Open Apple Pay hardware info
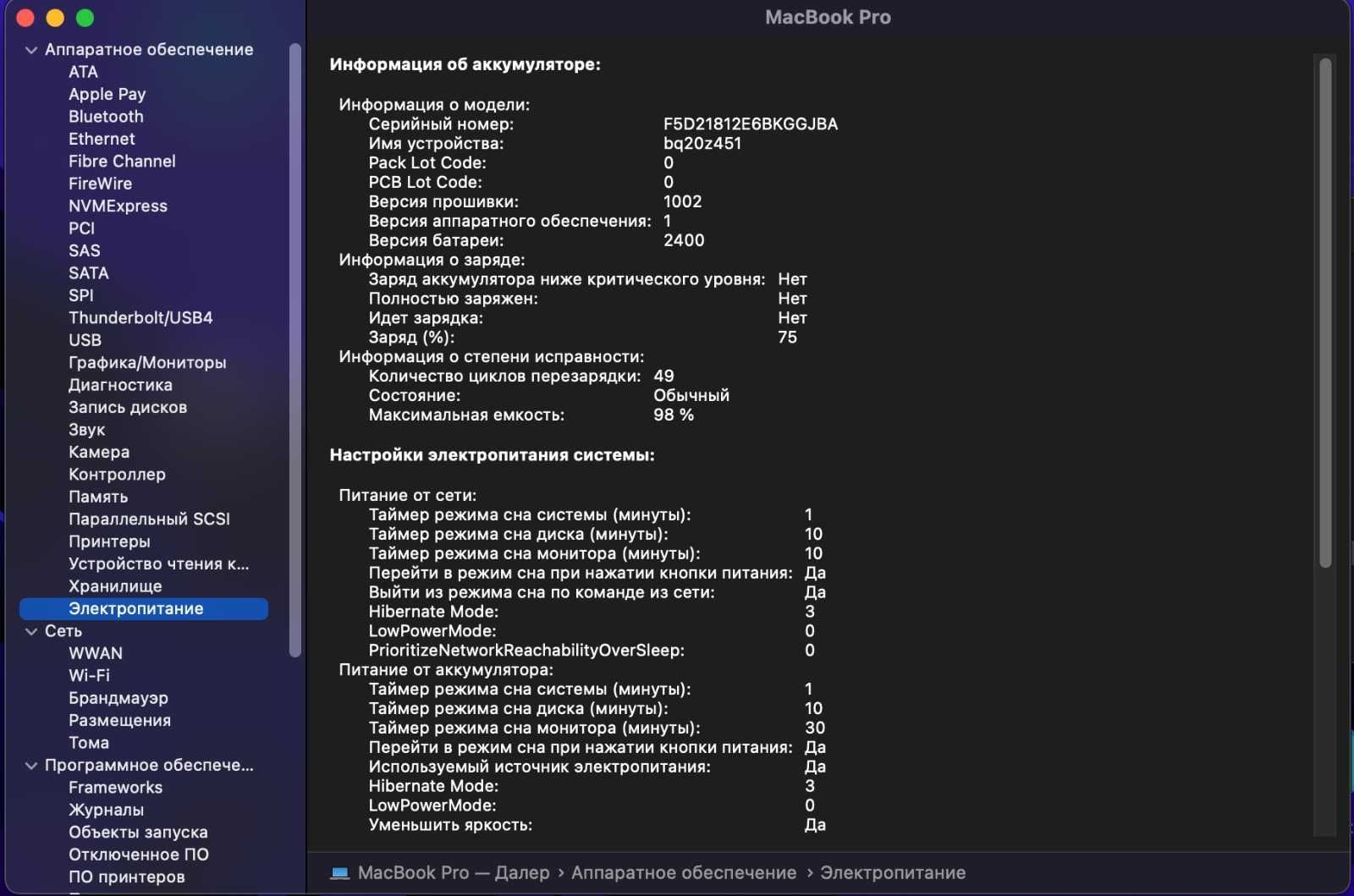 [107, 95]
